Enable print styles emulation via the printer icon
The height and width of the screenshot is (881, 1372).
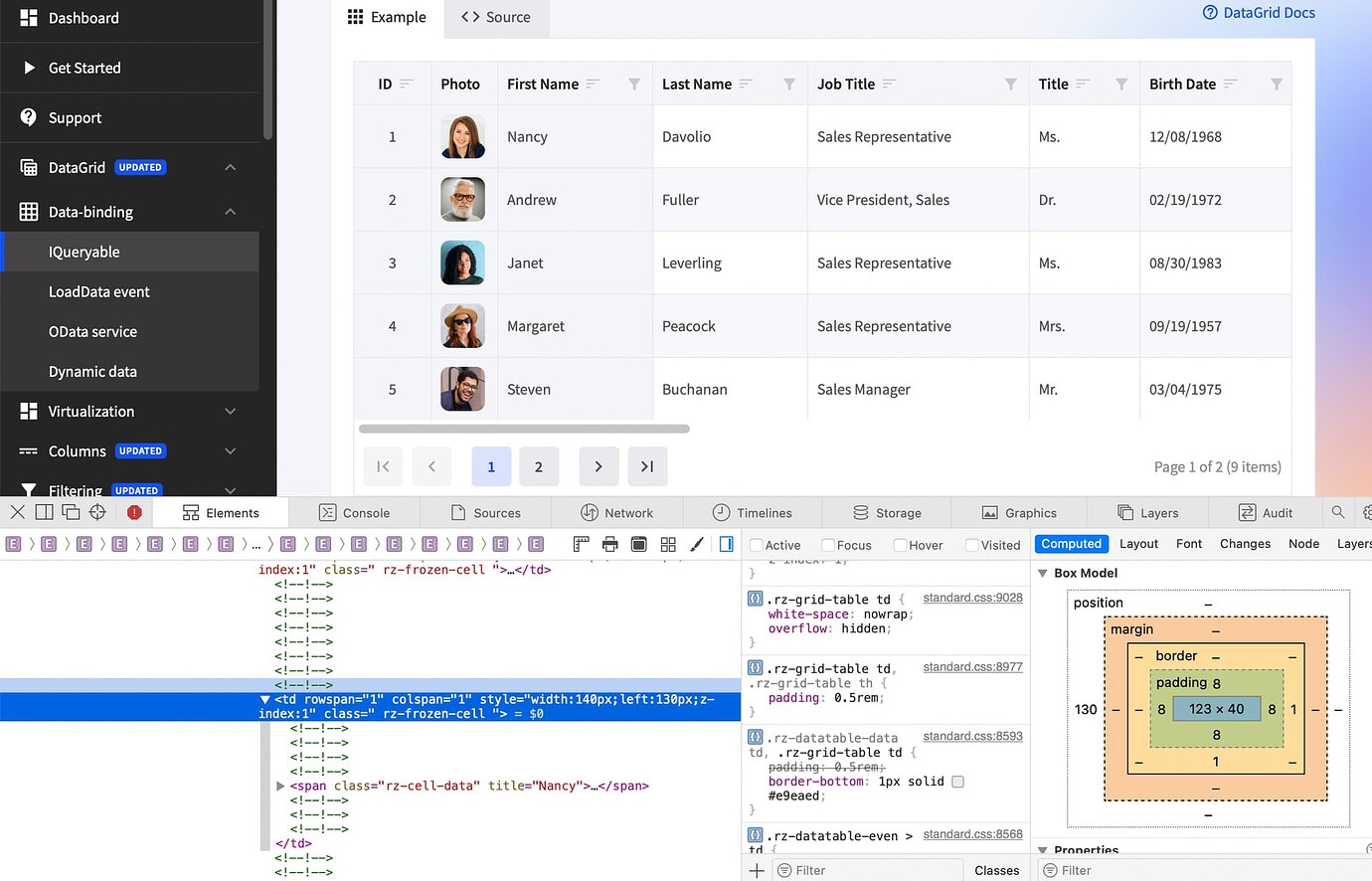[609, 544]
